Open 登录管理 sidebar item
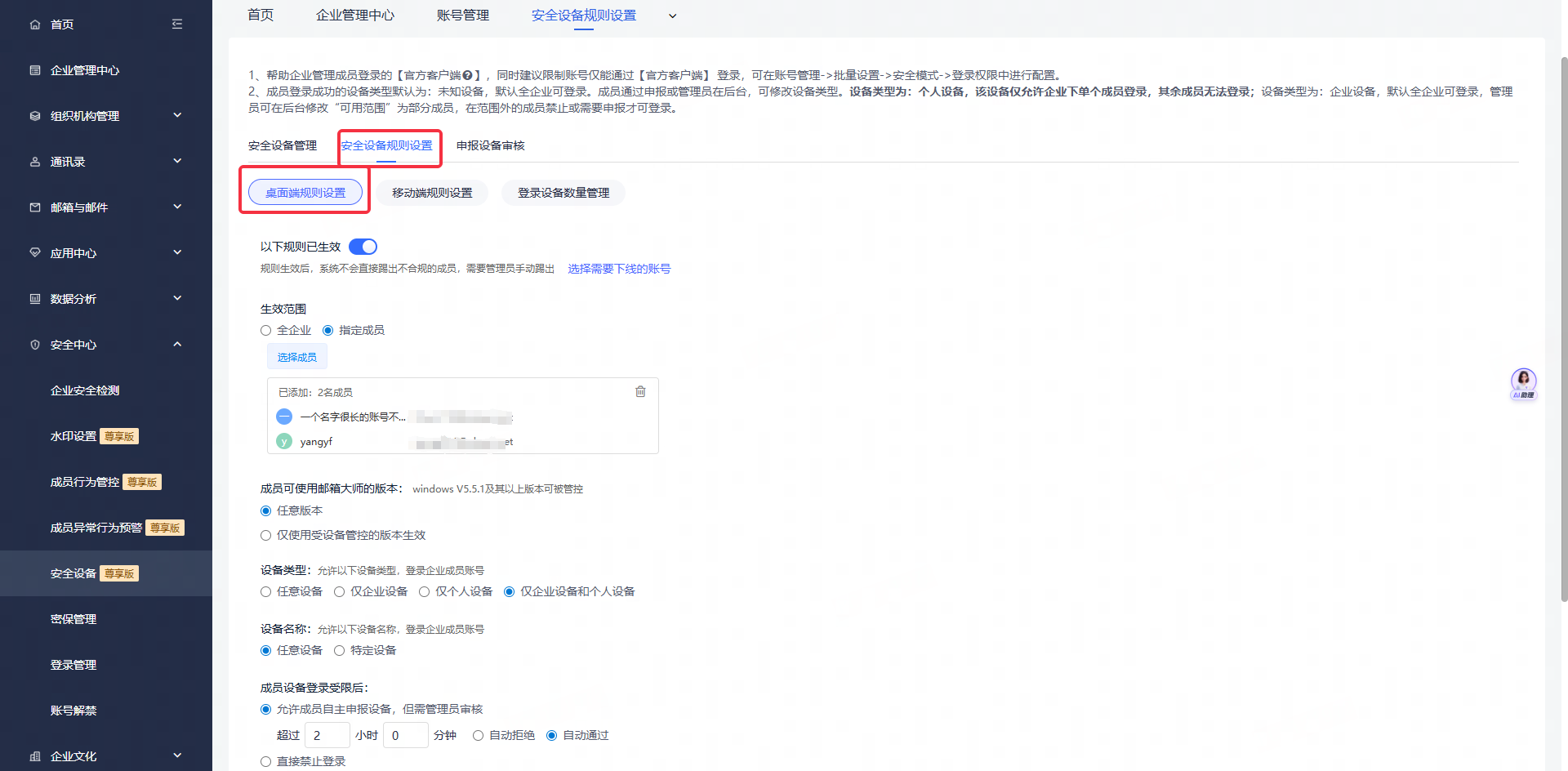Image resolution: width=1568 pixels, height=771 pixels. [x=73, y=665]
